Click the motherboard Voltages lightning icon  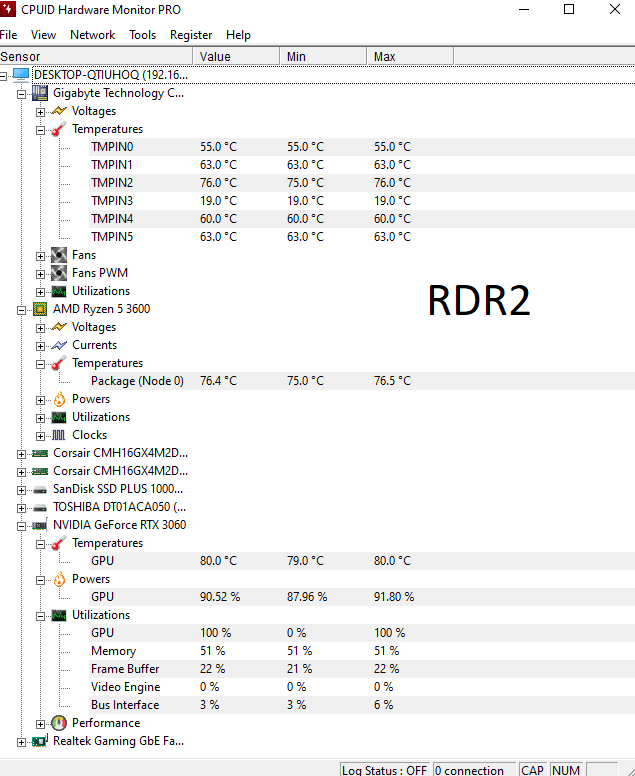pos(59,111)
